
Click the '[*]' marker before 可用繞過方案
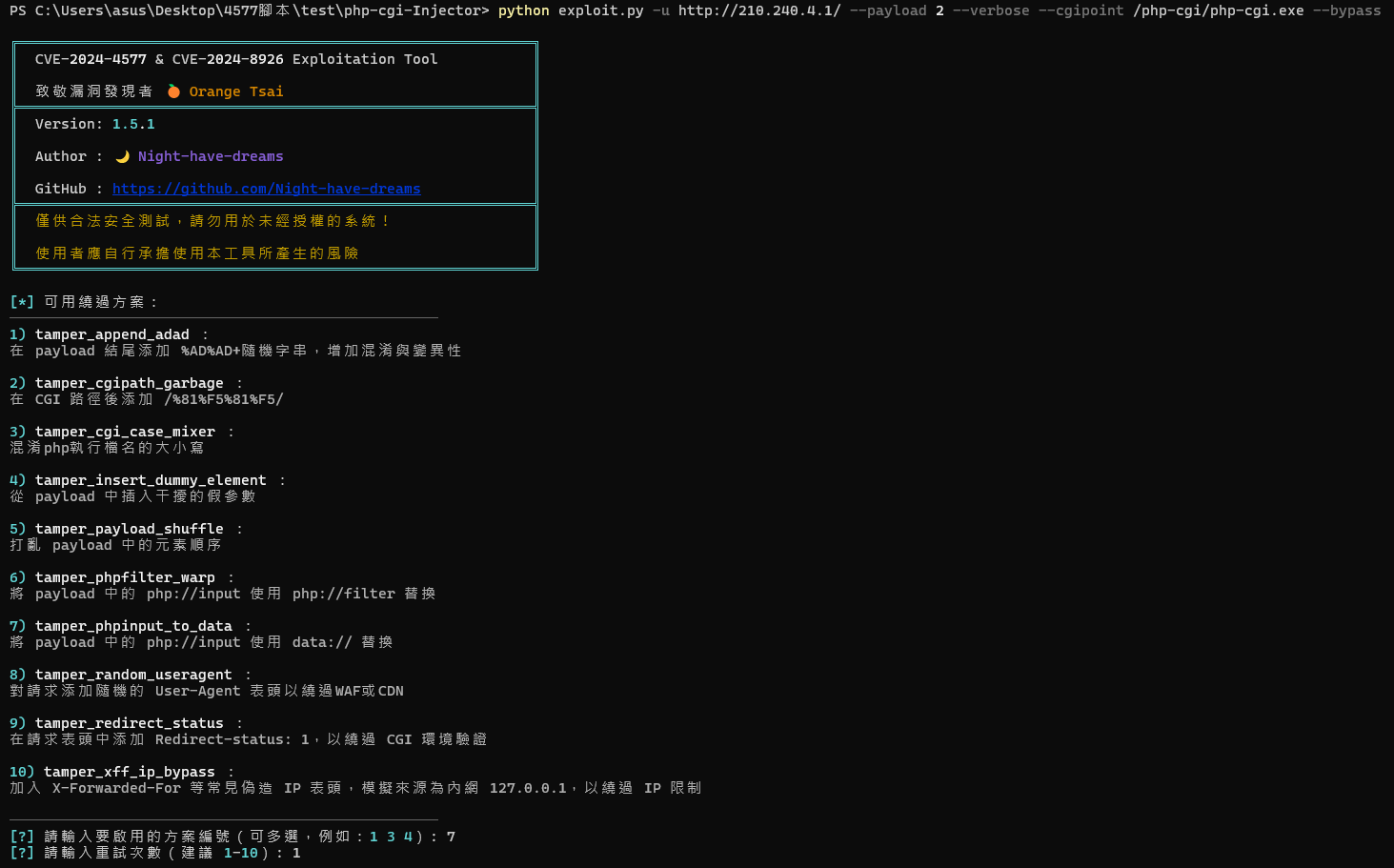(x=22, y=302)
